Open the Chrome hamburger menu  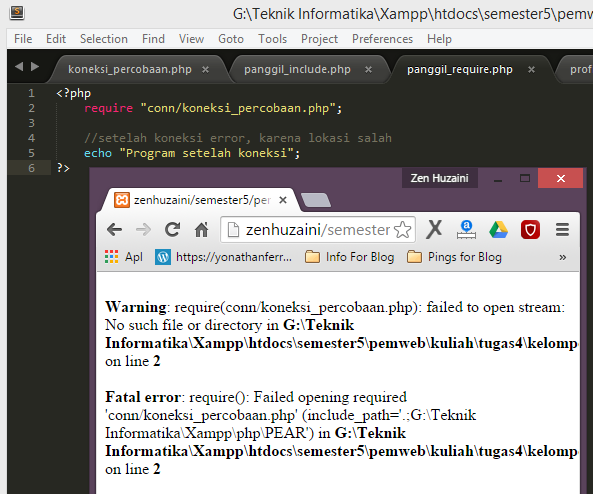click(562, 230)
